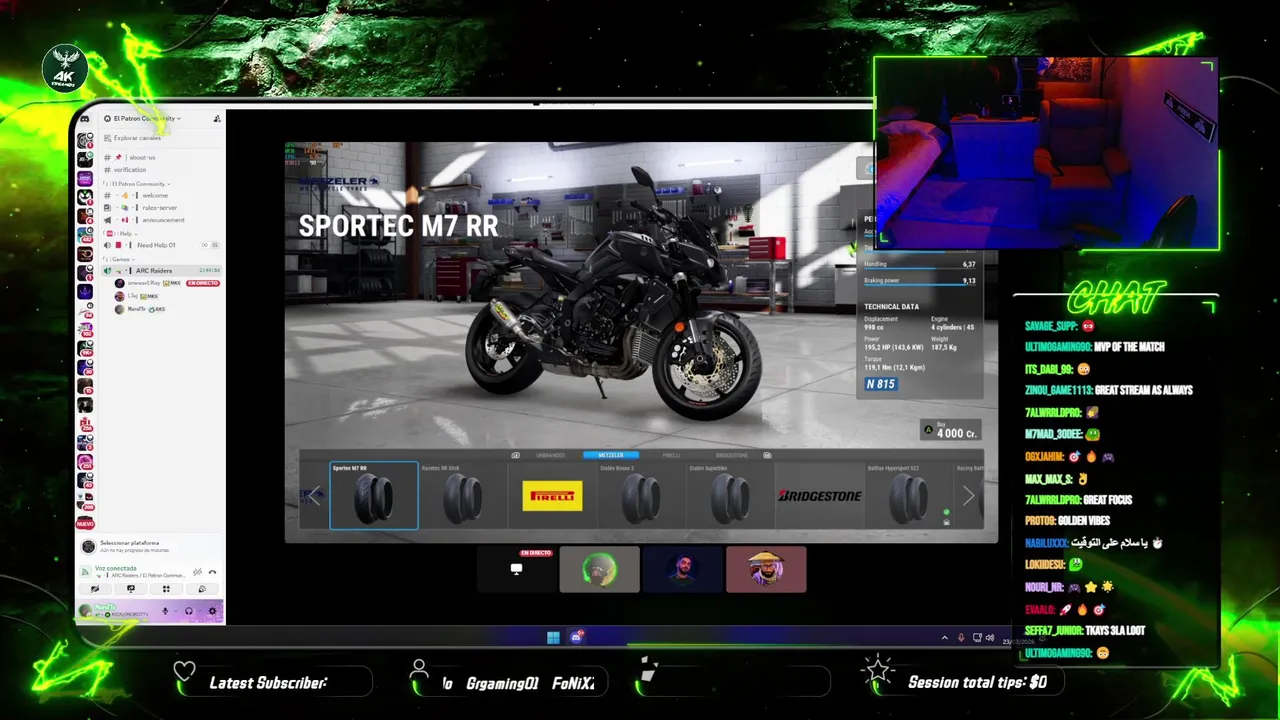This screenshot has height=720, width=1280.
Task: Select the Racetec RR Slick tire
Action: click(x=464, y=495)
